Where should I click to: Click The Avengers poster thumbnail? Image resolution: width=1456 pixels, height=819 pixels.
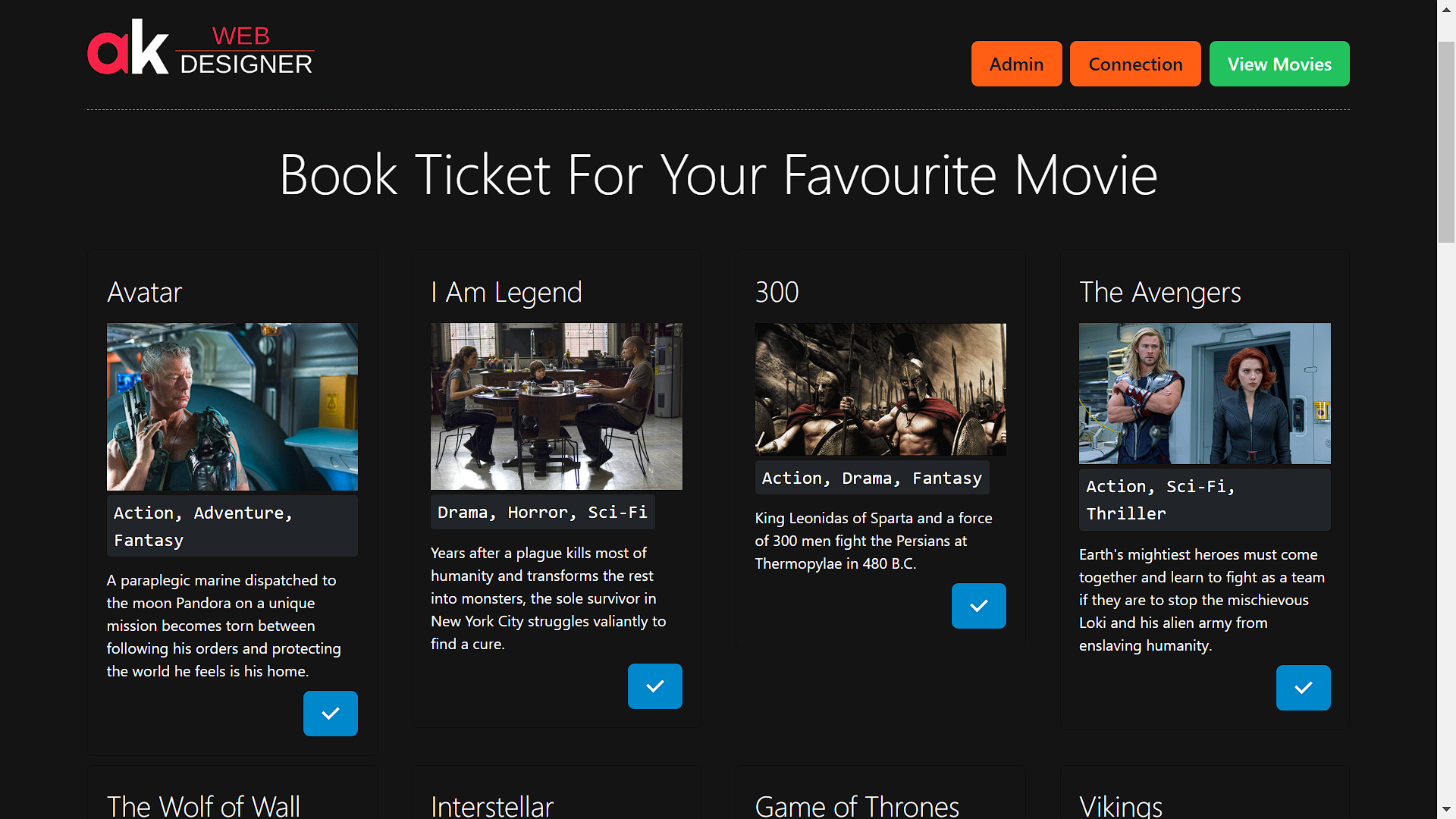[x=1204, y=394]
